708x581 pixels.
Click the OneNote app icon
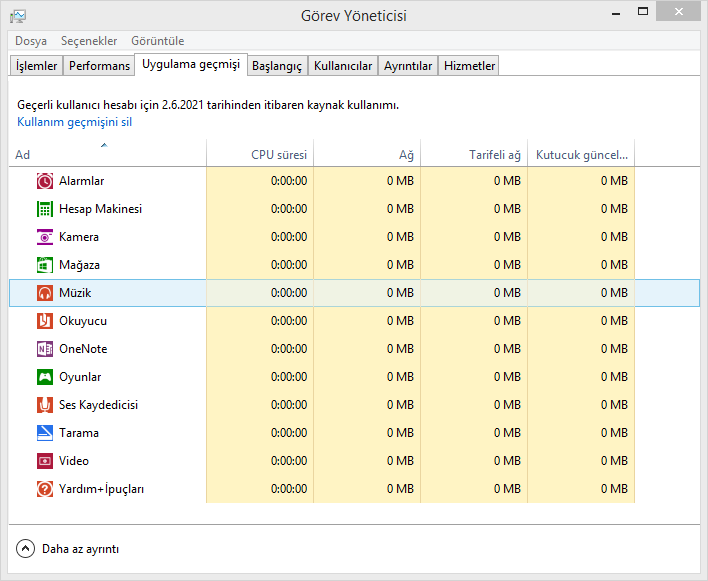pos(45,349)
